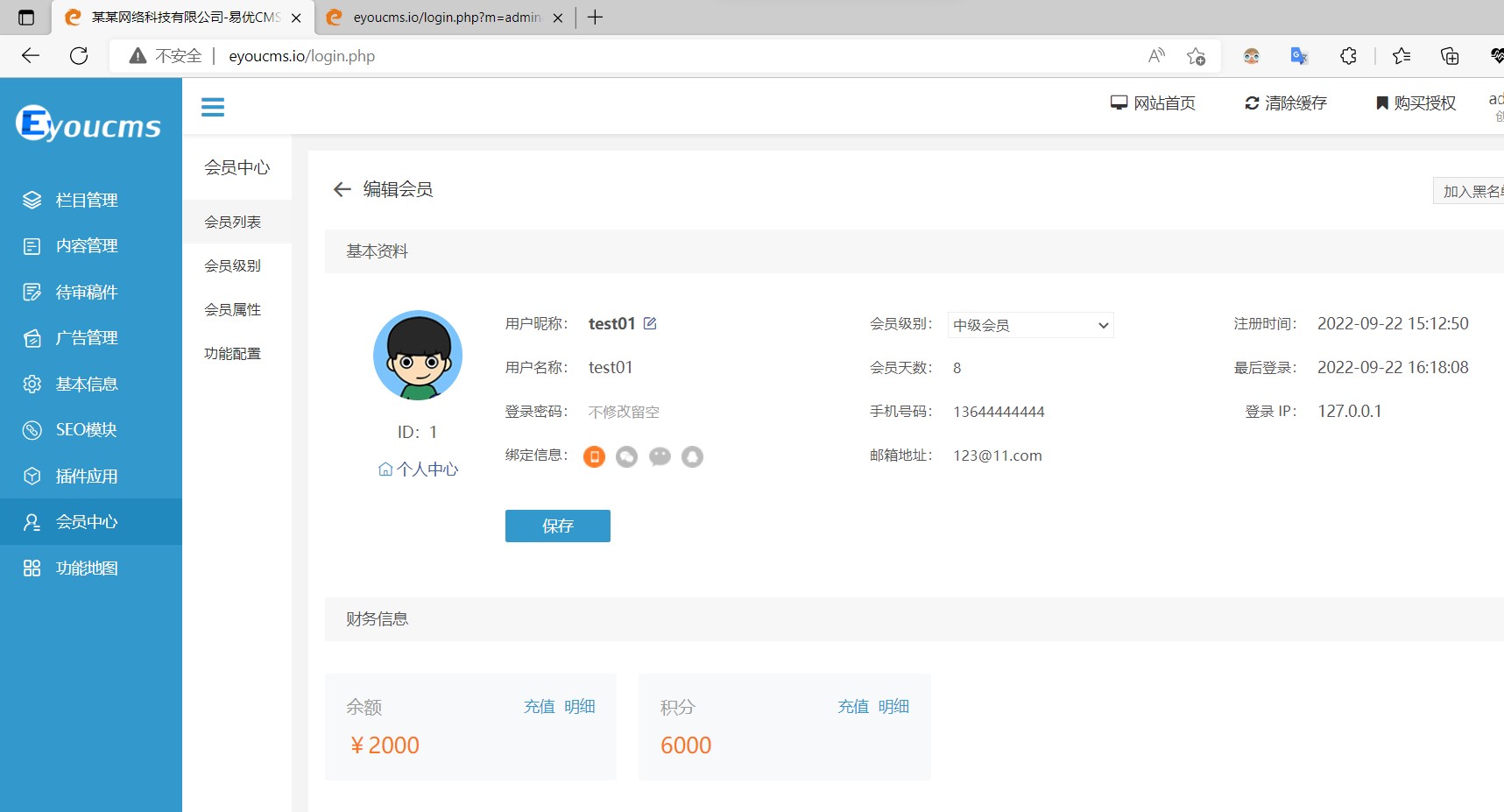Open 待审稿件 in the sidebar
This screenshot has width=1504, height=812.
click(91, 292)
